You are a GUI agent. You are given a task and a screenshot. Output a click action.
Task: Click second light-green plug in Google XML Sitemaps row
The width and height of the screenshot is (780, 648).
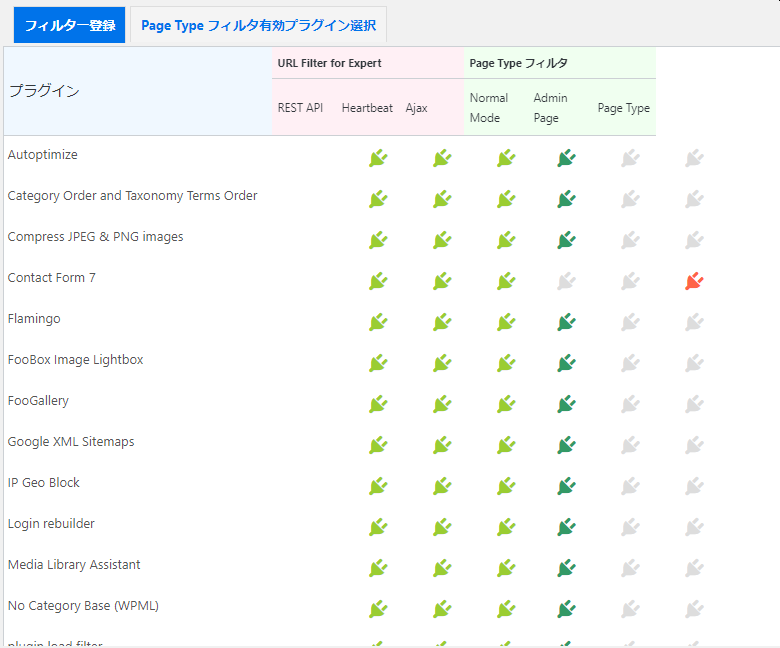tap(442, 445)
